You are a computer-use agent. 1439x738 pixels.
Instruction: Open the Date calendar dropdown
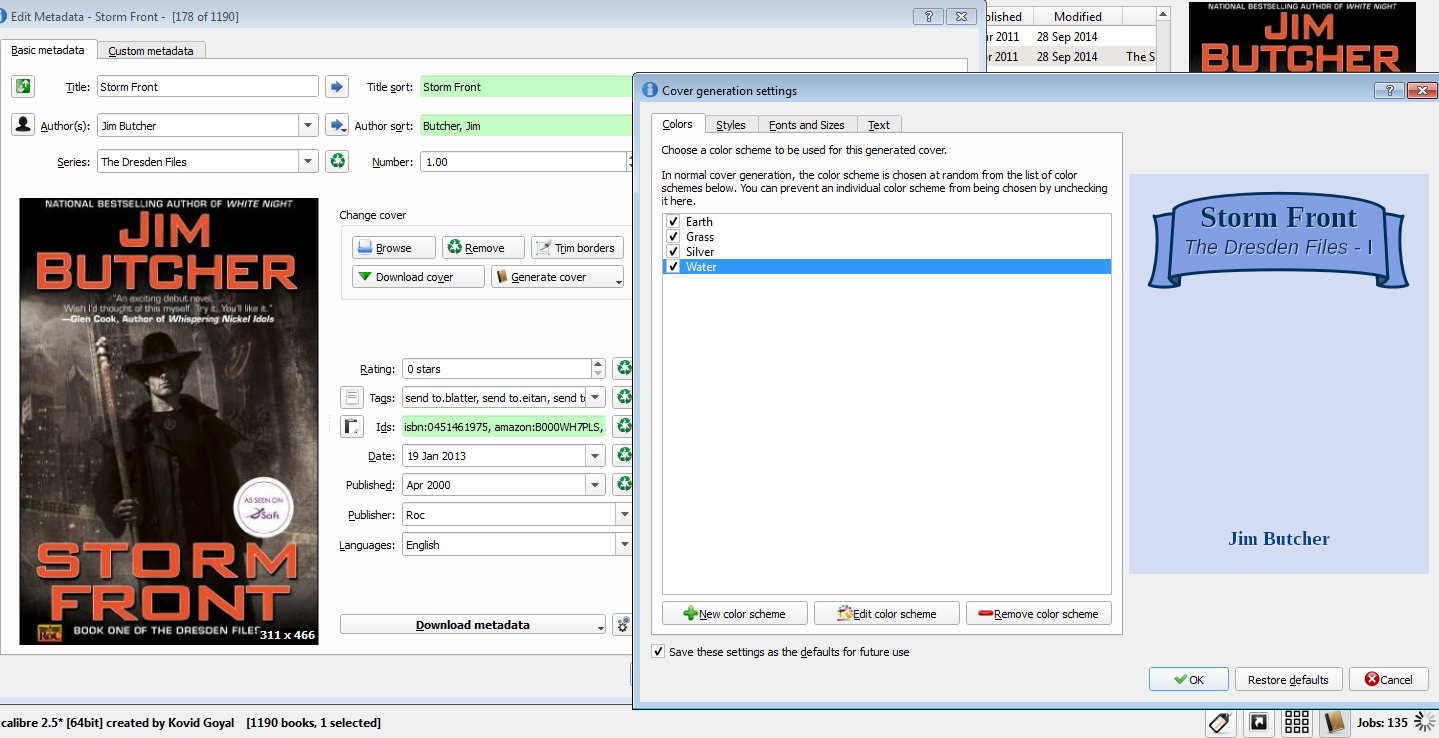tap(596, 456)
